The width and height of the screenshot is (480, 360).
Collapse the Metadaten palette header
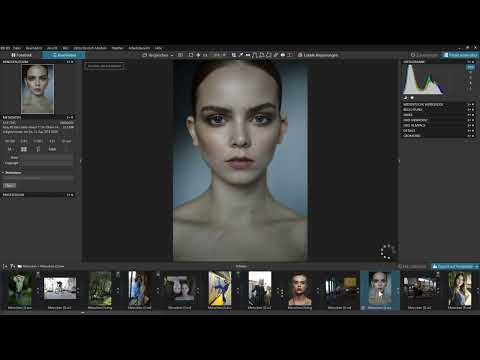(38, 117)
